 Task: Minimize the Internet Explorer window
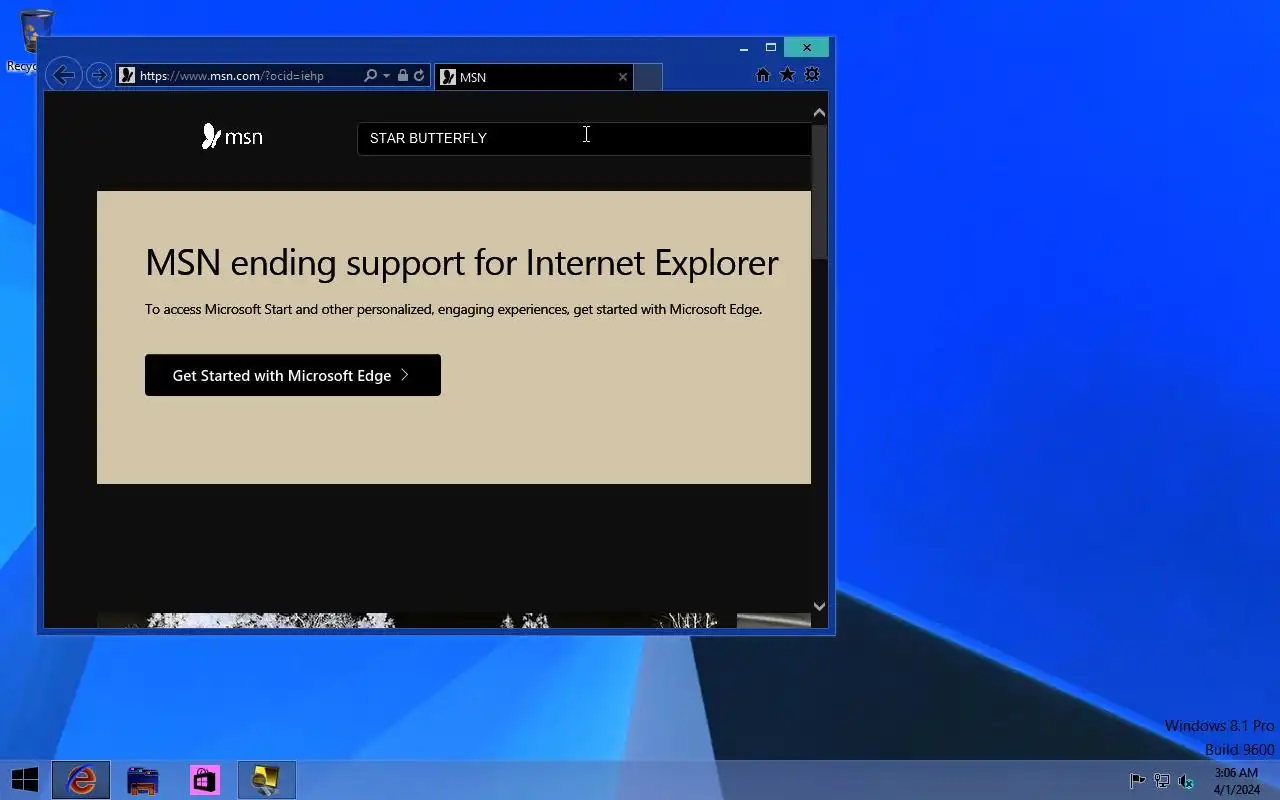point(743,48)
